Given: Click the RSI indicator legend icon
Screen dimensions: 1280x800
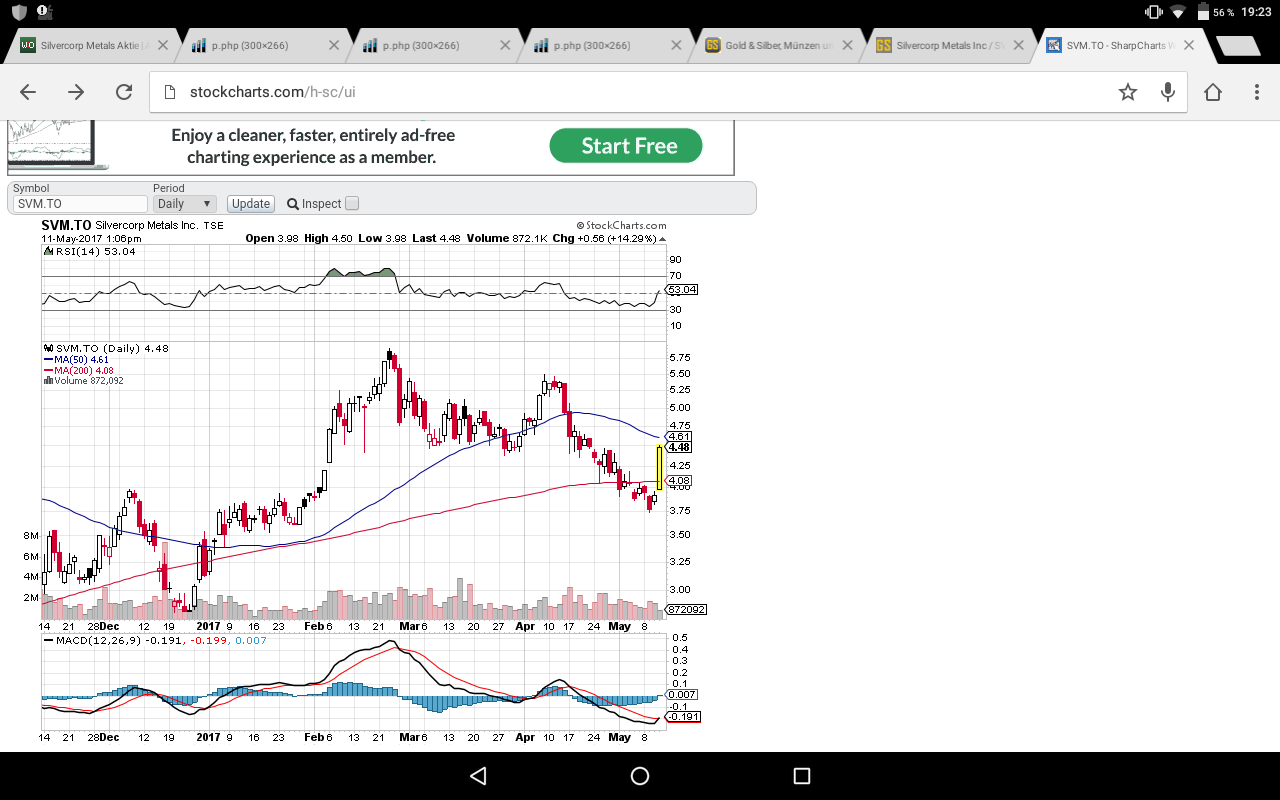Looking at the screenshot, I should pos(47,252).
